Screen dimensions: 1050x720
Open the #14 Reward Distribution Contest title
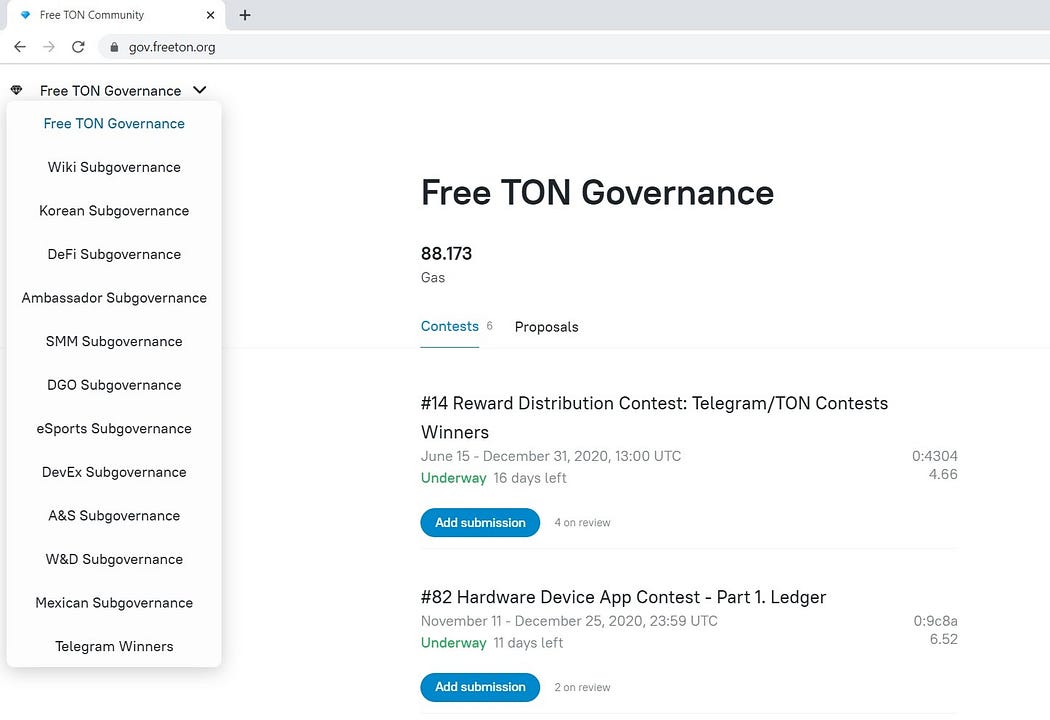(x=654, y=417)
